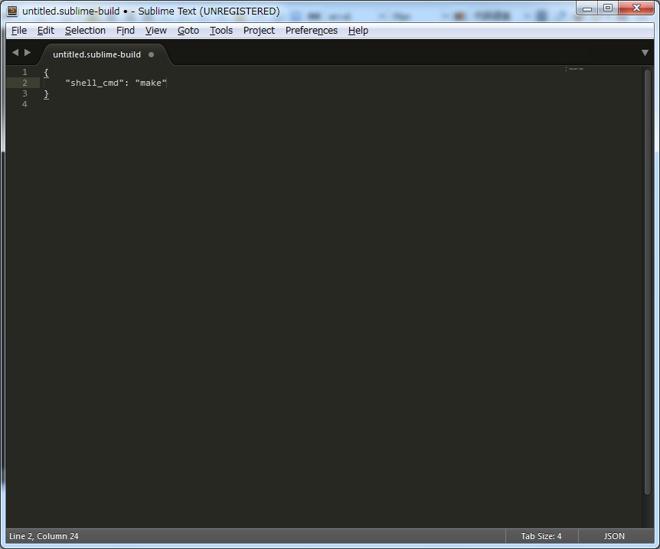Click the opening brace on line 1
The image size is (660, 549).
(46, 72)
